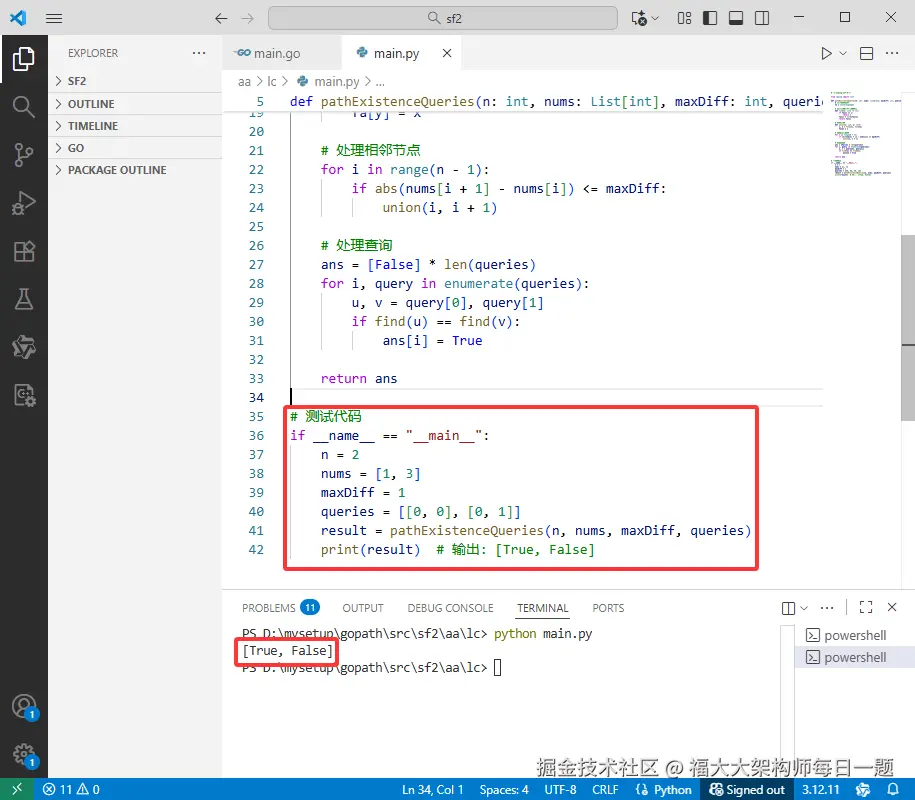Screen dimensions: 915x800
Task: Expand the OUTLINE section
Action: [x=135, y=104]
